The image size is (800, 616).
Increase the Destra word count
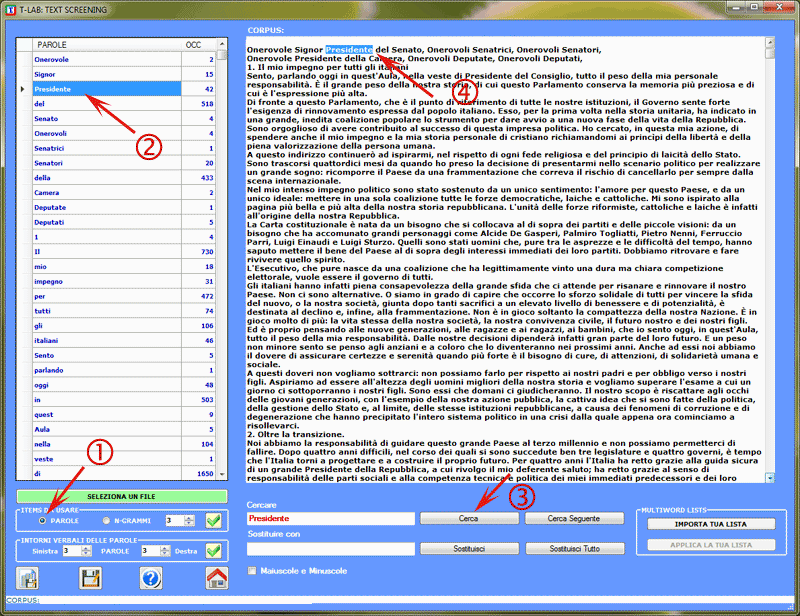(x=165, y=549)
